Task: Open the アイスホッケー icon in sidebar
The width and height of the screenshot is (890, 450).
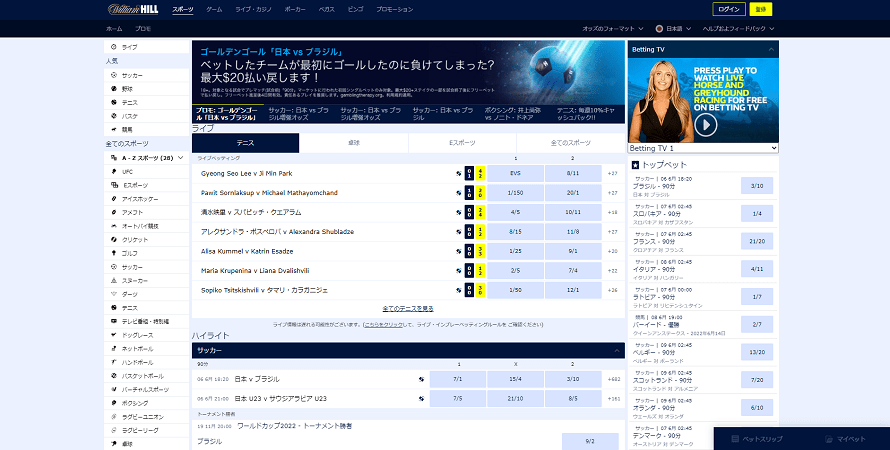Action: 114,199
